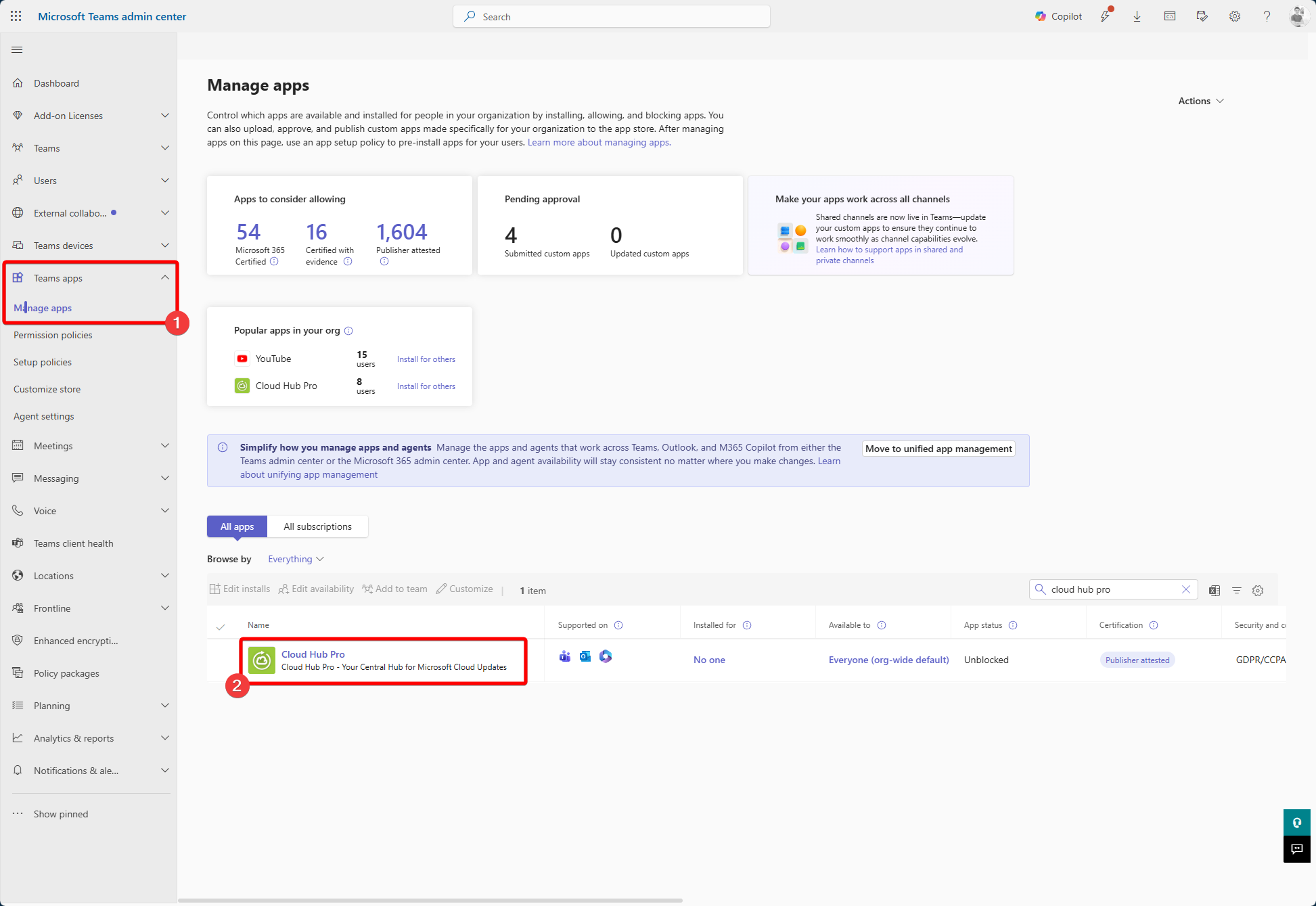The width and height of the screenshot is (1316, 906).
Task: Click the Name column header
Action: point(258,625)
